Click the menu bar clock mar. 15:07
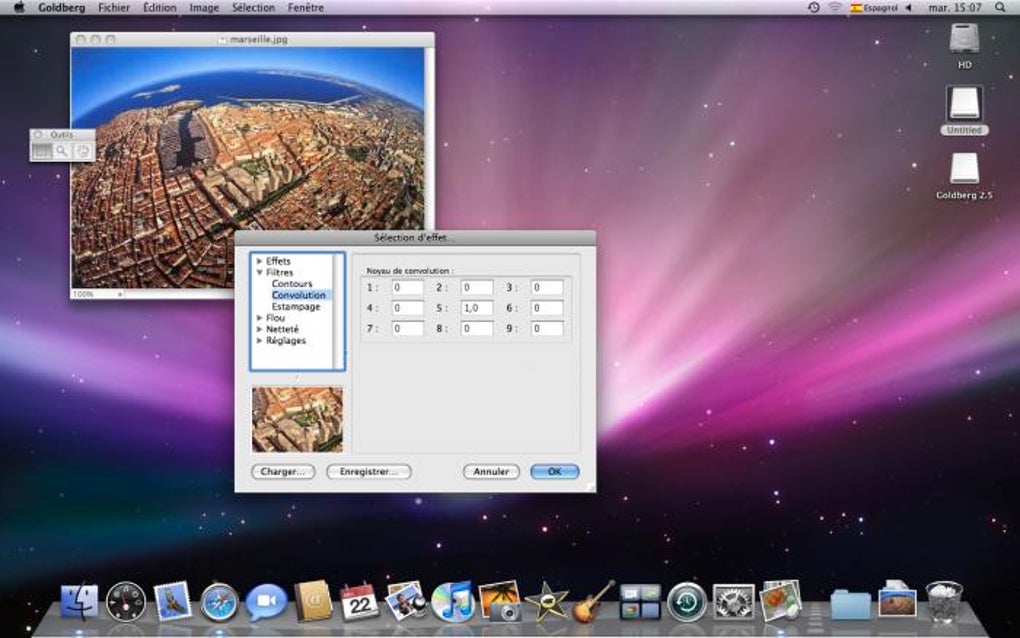 point(954,8)
